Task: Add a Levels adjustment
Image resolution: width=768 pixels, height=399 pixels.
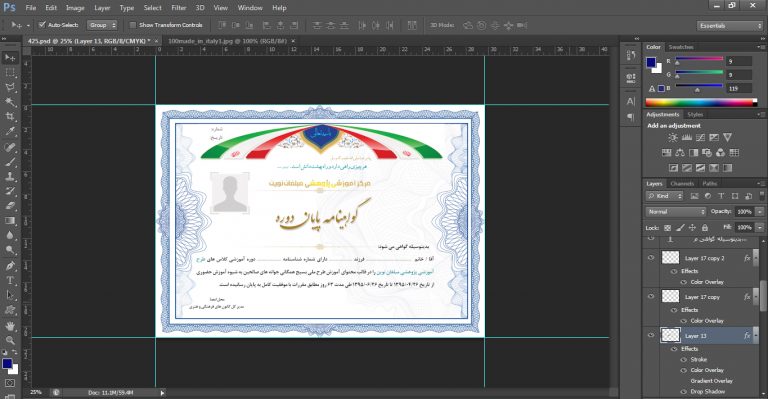Action: coord(687,138)
